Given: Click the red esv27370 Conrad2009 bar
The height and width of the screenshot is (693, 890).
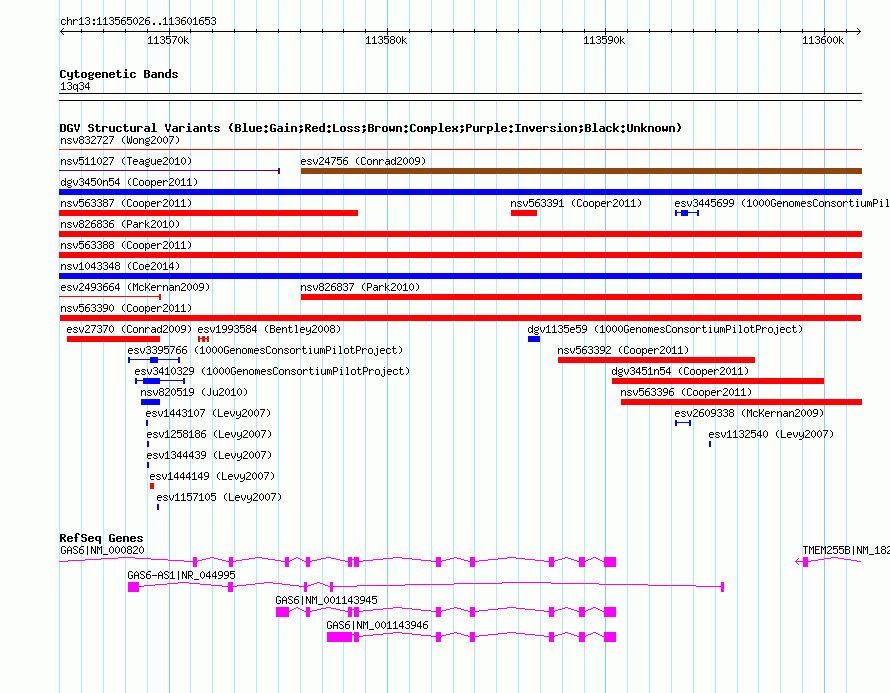Looking at the screenshot, I should click(114, 339).
